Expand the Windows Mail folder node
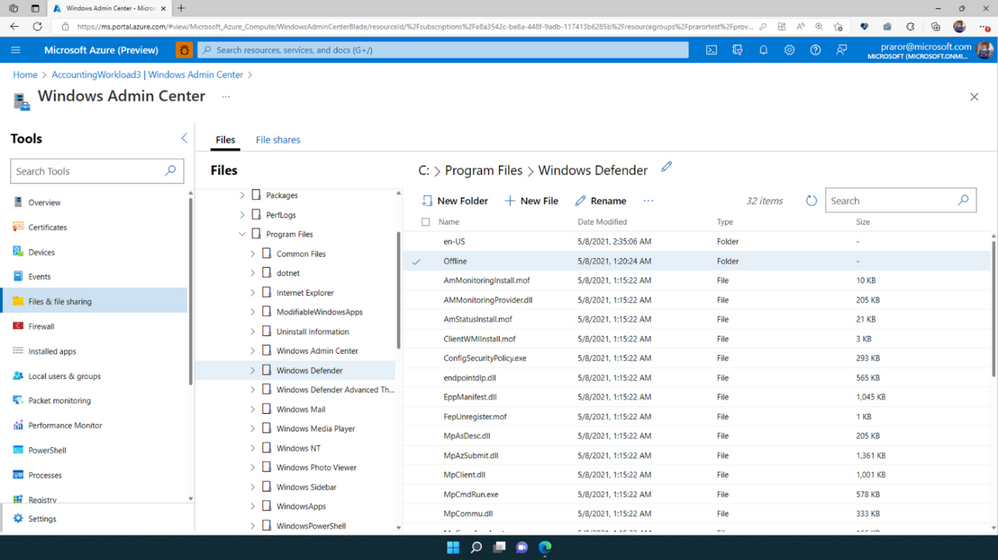 (x=252, y=409)
